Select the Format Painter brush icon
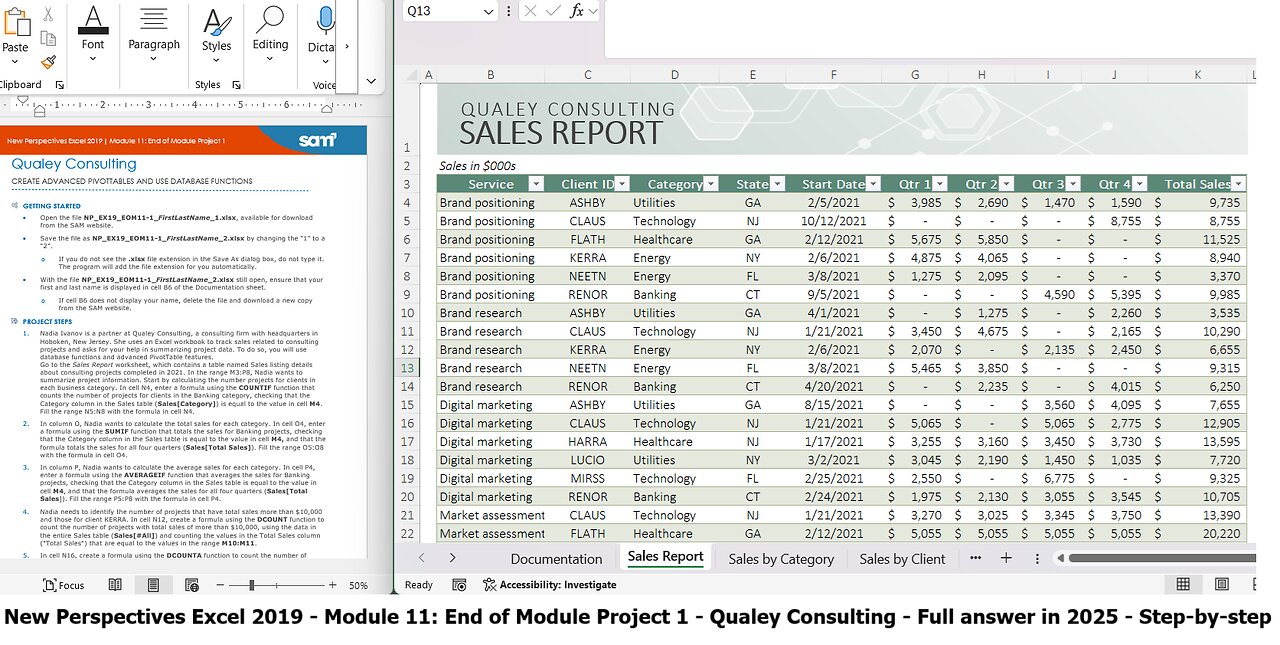1280x645 pixels. [x=48, y=63]
